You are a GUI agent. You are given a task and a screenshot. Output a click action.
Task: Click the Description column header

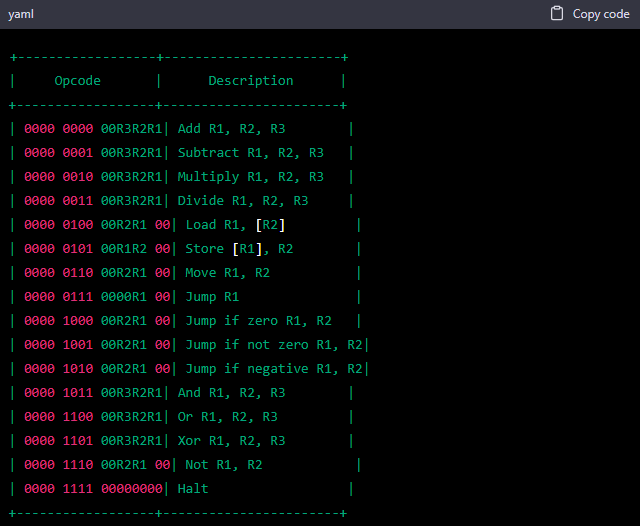click(251, 81)
